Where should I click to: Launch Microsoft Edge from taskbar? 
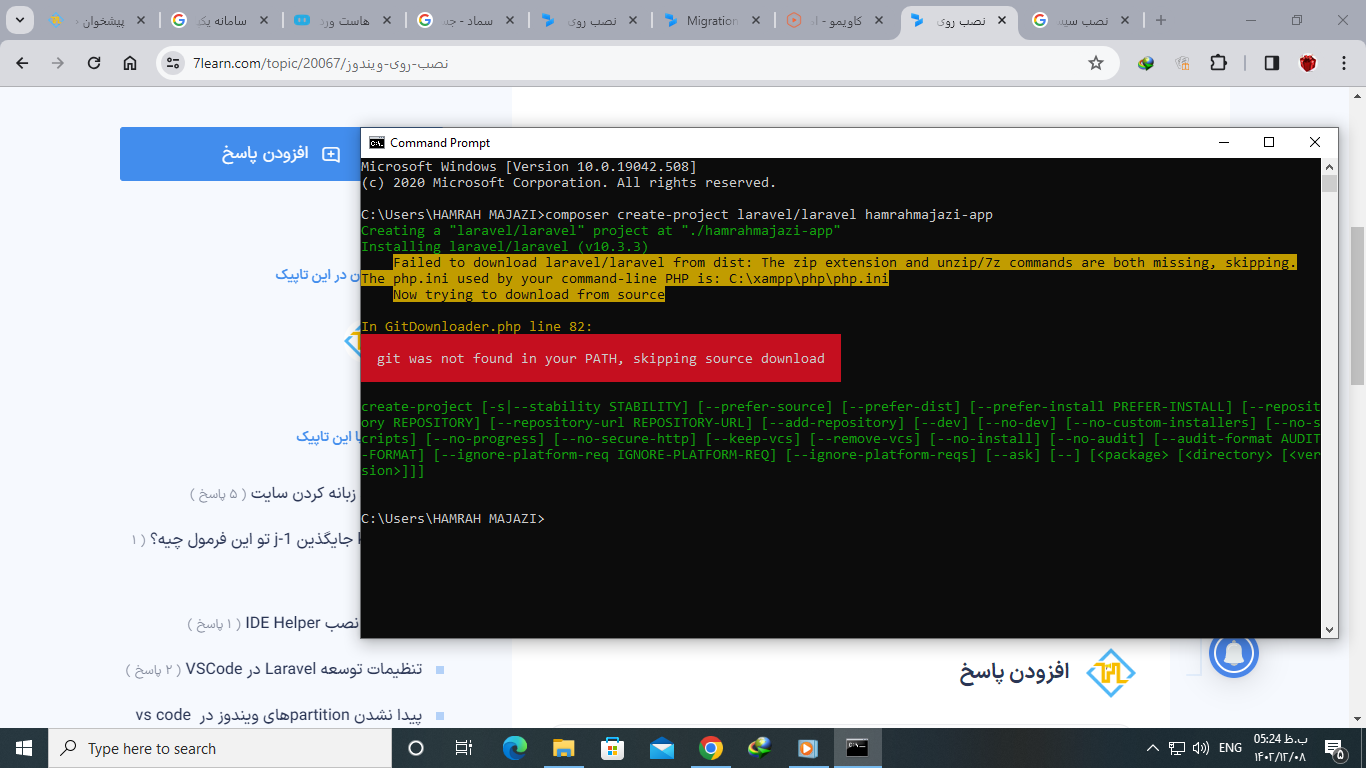click(514, 748)
